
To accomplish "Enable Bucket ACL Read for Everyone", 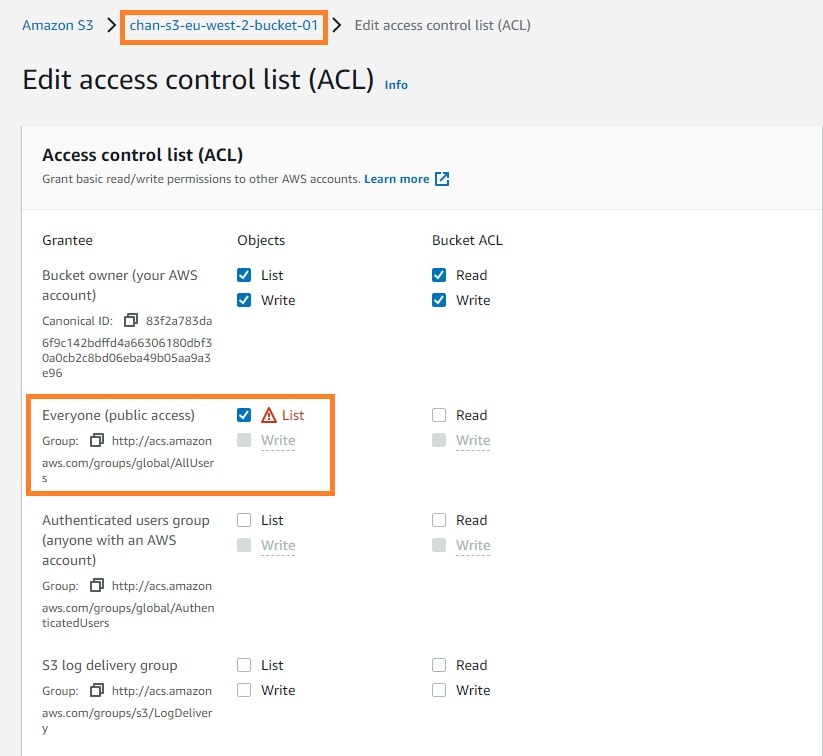I will coord(439,415).
